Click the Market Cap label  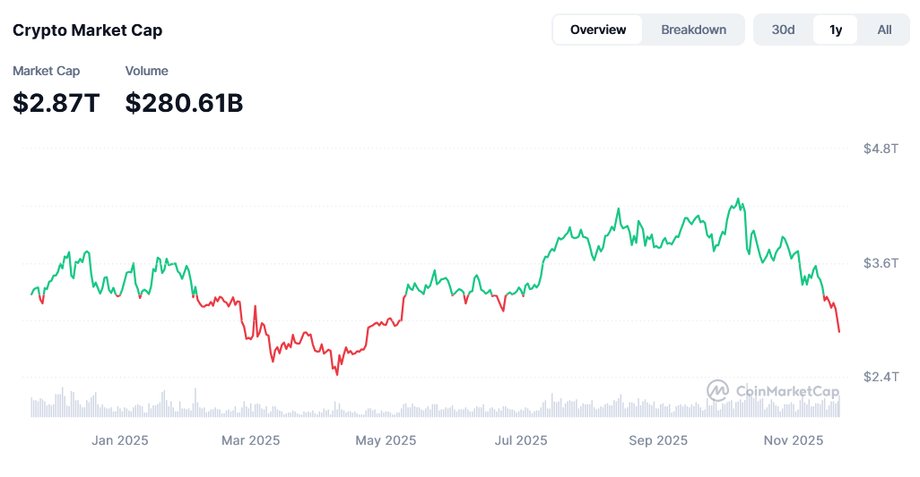(x=46, y=71)
